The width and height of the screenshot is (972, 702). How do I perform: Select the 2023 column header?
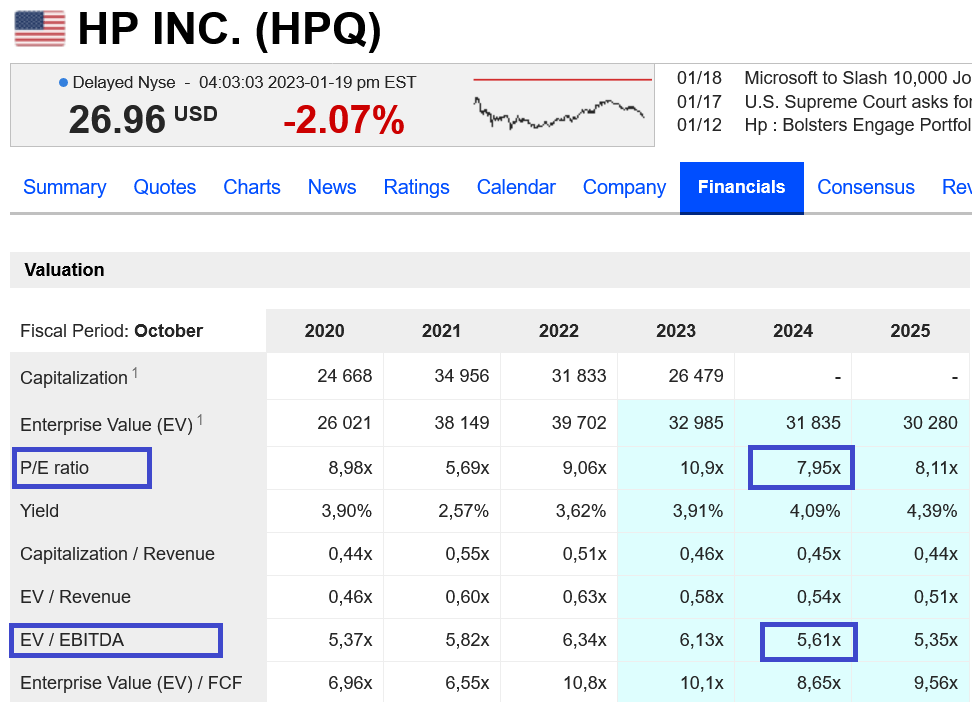pyautogui.click(x=676, y=331)
